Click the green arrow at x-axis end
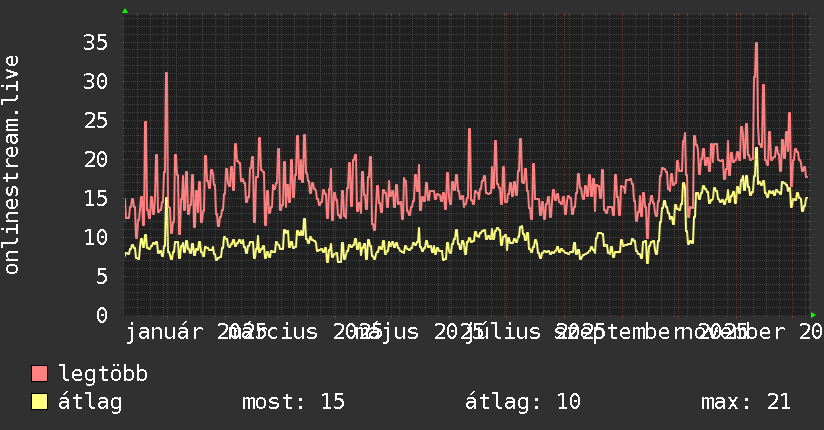 813,315
